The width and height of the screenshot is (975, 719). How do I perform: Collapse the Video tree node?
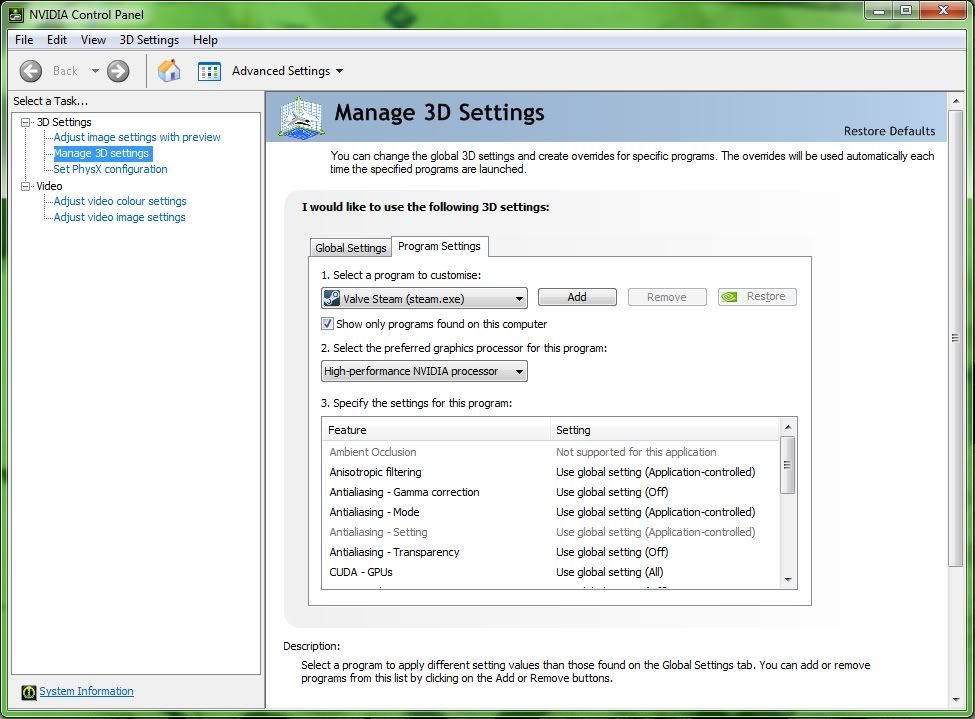pyautogui.click(x=25, y=186)
